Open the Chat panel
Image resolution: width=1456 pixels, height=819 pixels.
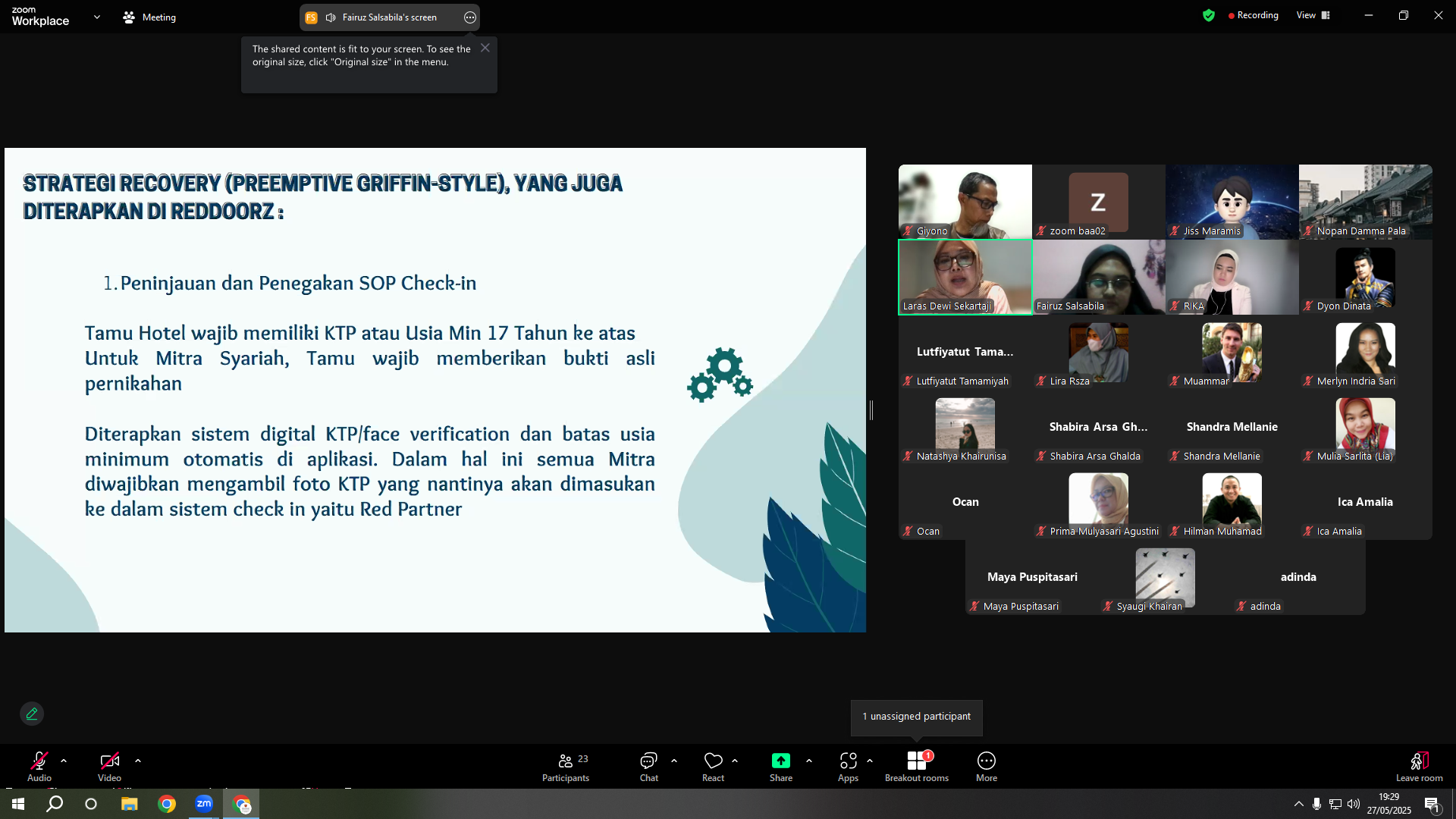coord(649,766)
